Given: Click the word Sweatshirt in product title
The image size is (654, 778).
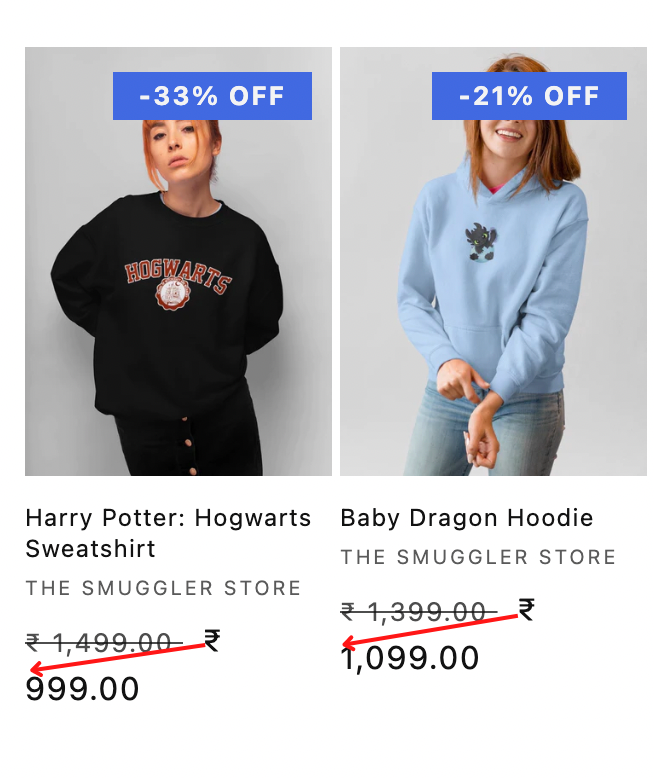Looking at the screenshot, I should pyautogui.click(x=90, y=549).
